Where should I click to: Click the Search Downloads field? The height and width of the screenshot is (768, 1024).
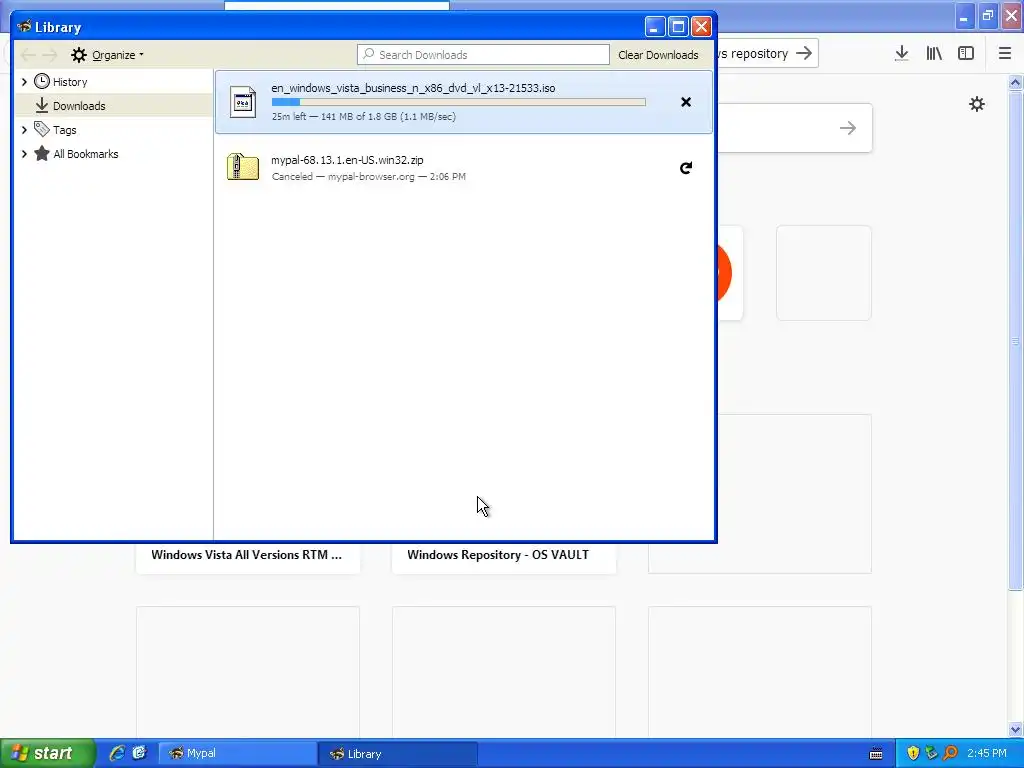pyautogui.click(x=483, y=55)
